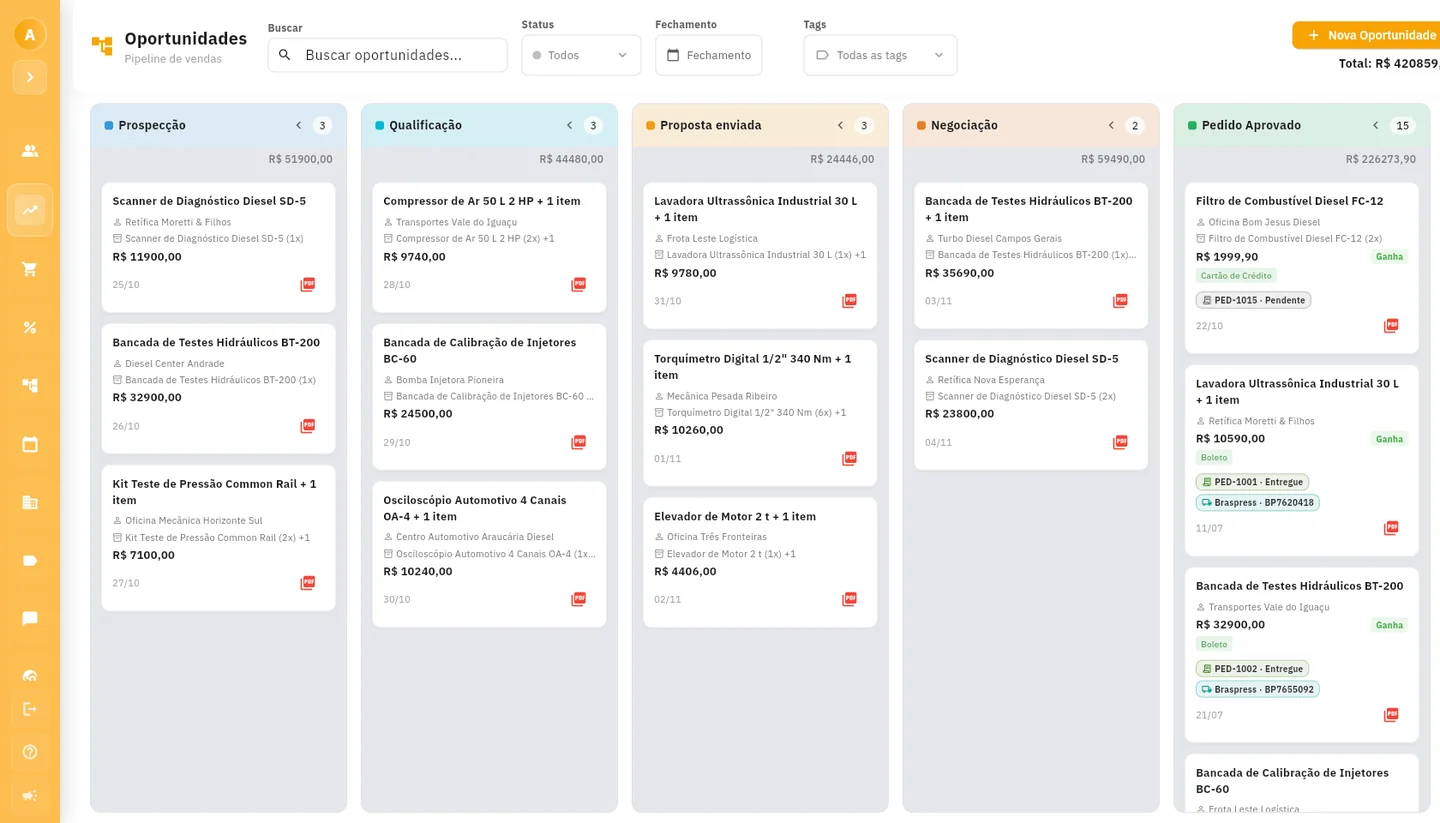Click the PED-1001 · Entregue order chip
This screenshot has height=823, width=1440.
click(1252, 482)
